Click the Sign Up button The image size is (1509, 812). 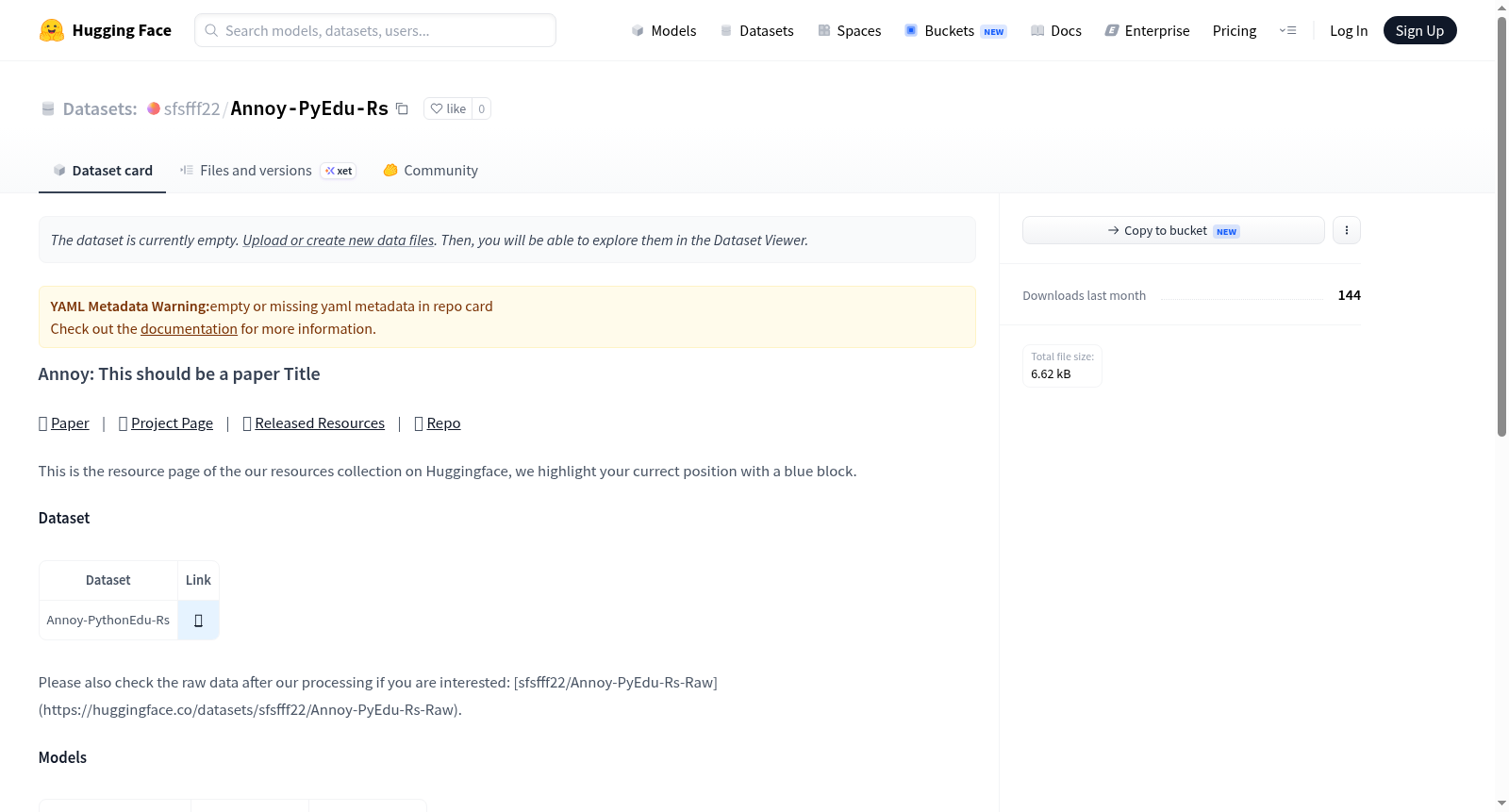[x=1419, y=30]
